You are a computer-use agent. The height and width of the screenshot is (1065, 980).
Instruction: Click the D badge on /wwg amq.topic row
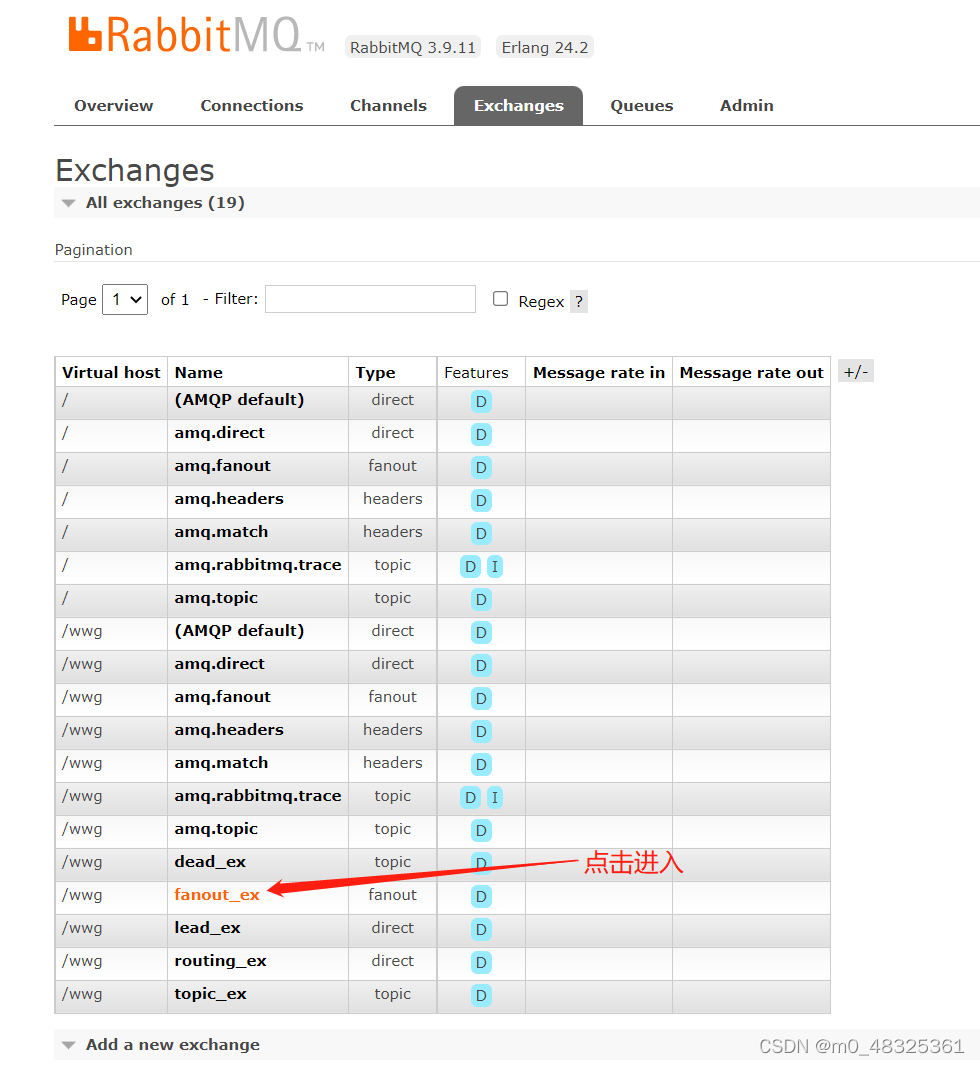pyautogui.click(x=481, y=831)
